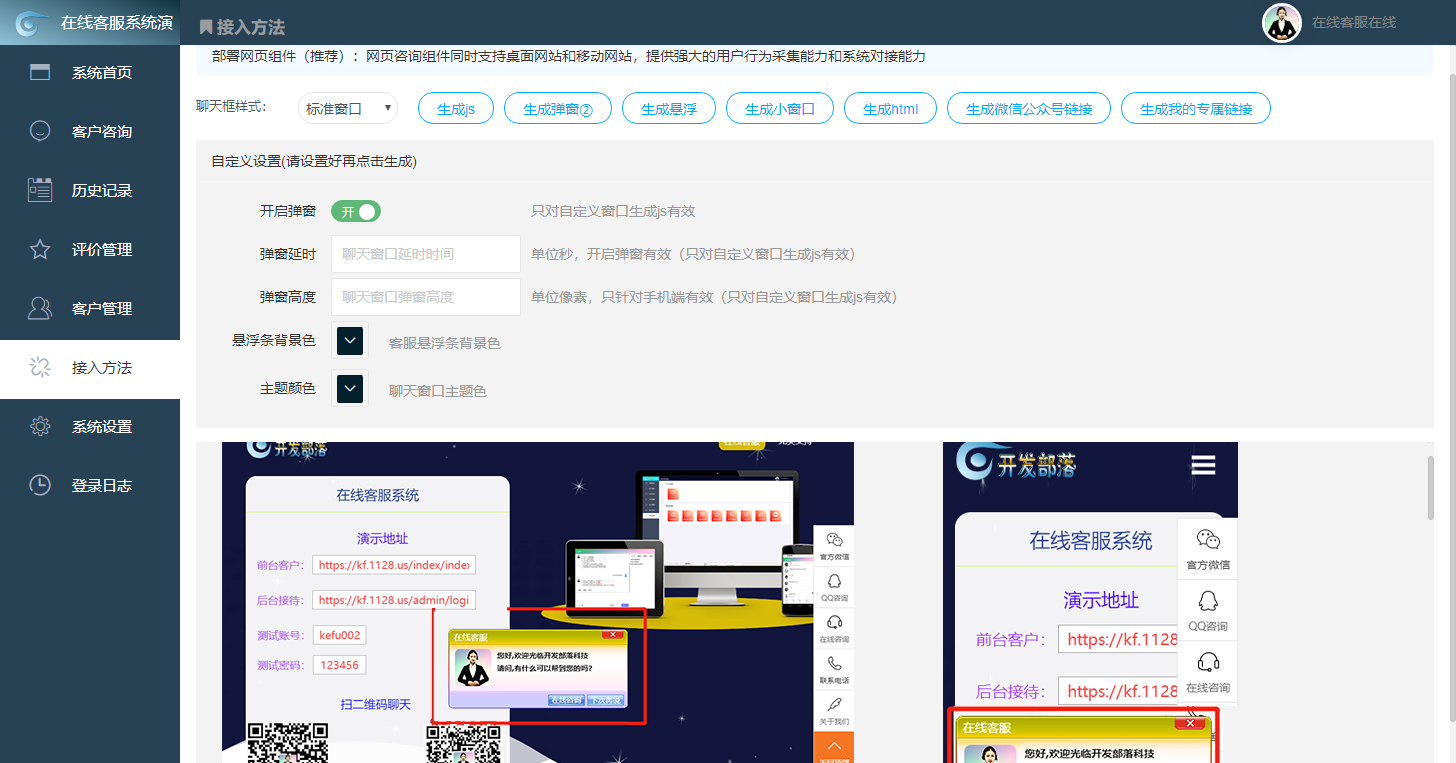
Task: Click the 聊天窗口主题色 description text
Action: click(x=438, y=391)
